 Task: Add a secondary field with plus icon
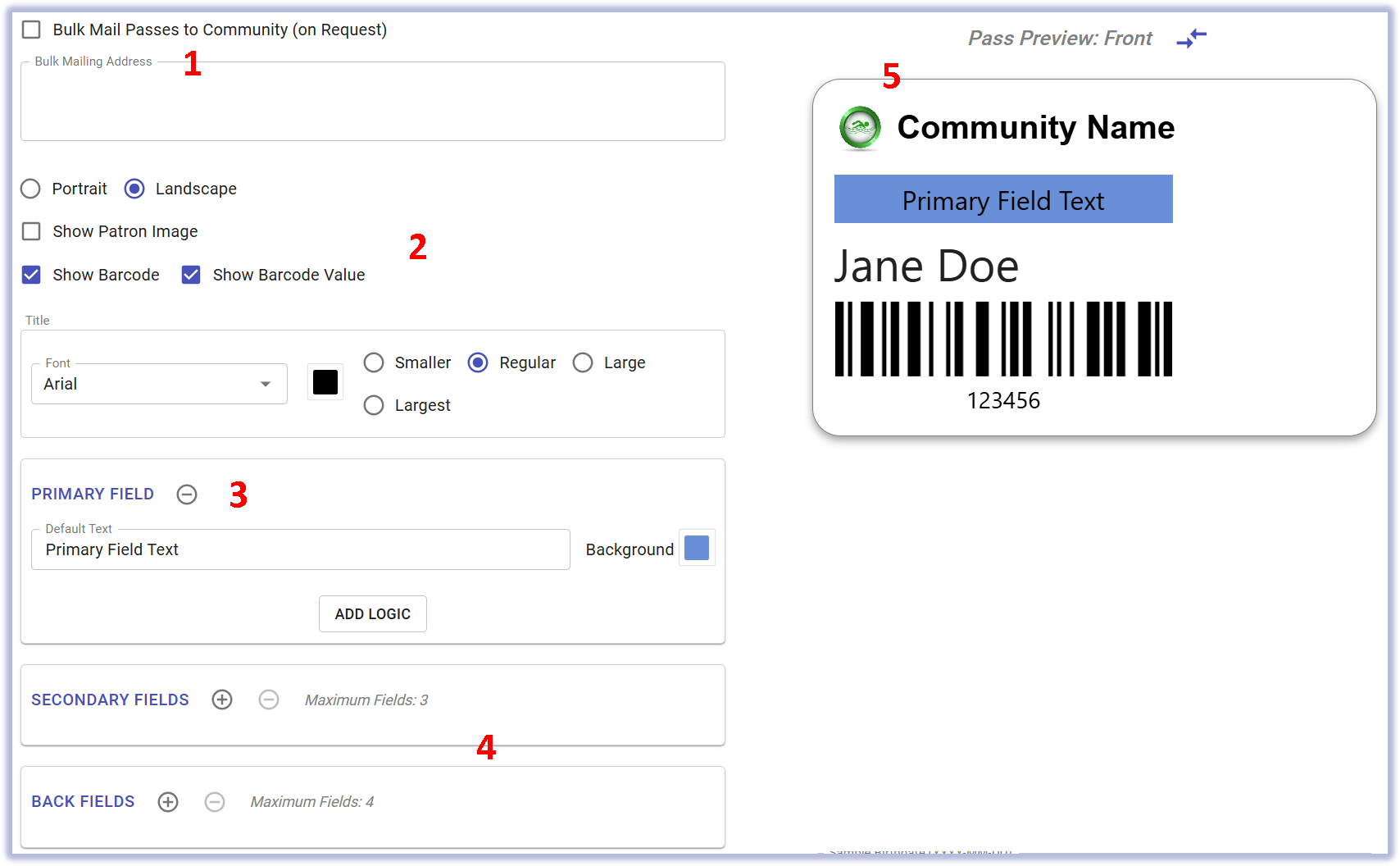[x=222, y=700]
